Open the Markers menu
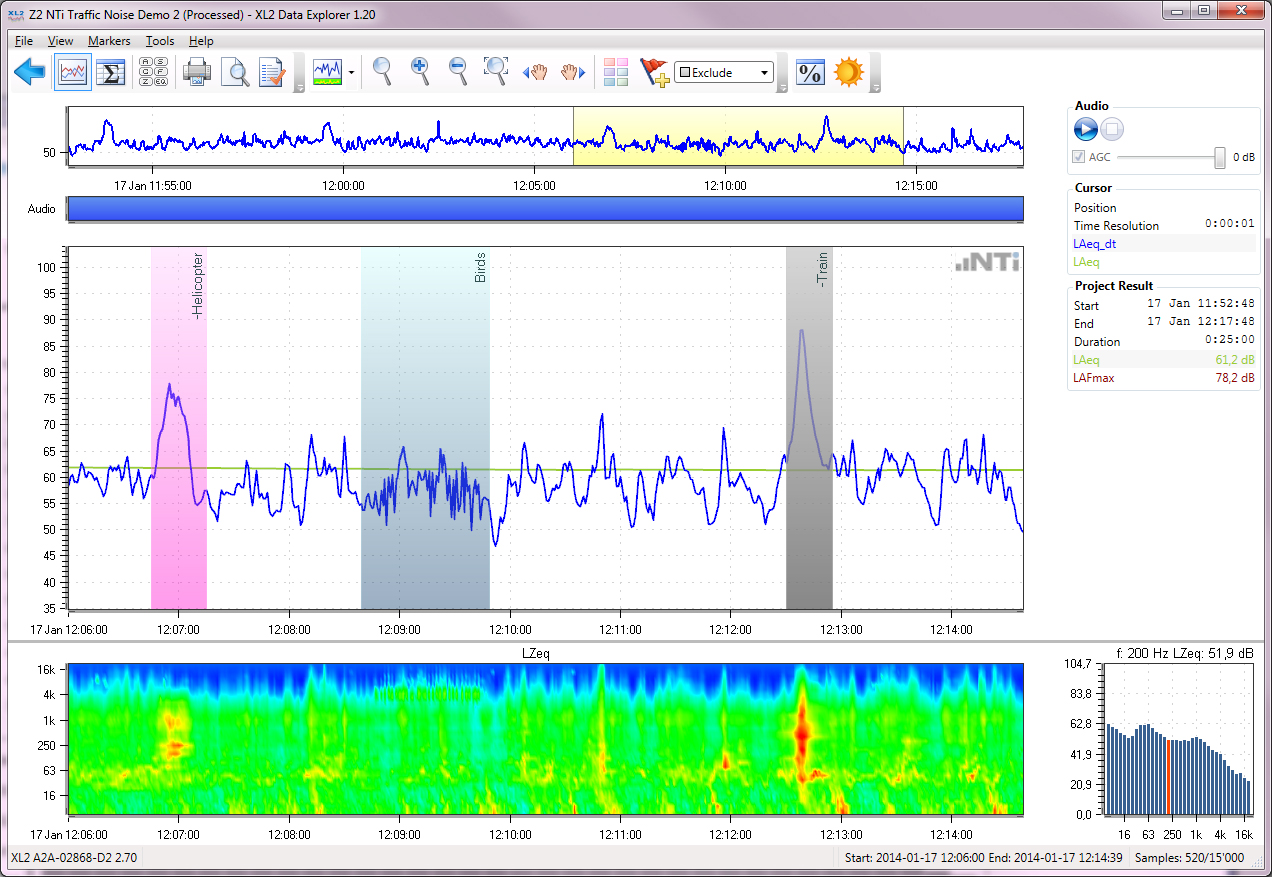Image resolution: width=1272 pixels, height=877 pixels. 108,41
